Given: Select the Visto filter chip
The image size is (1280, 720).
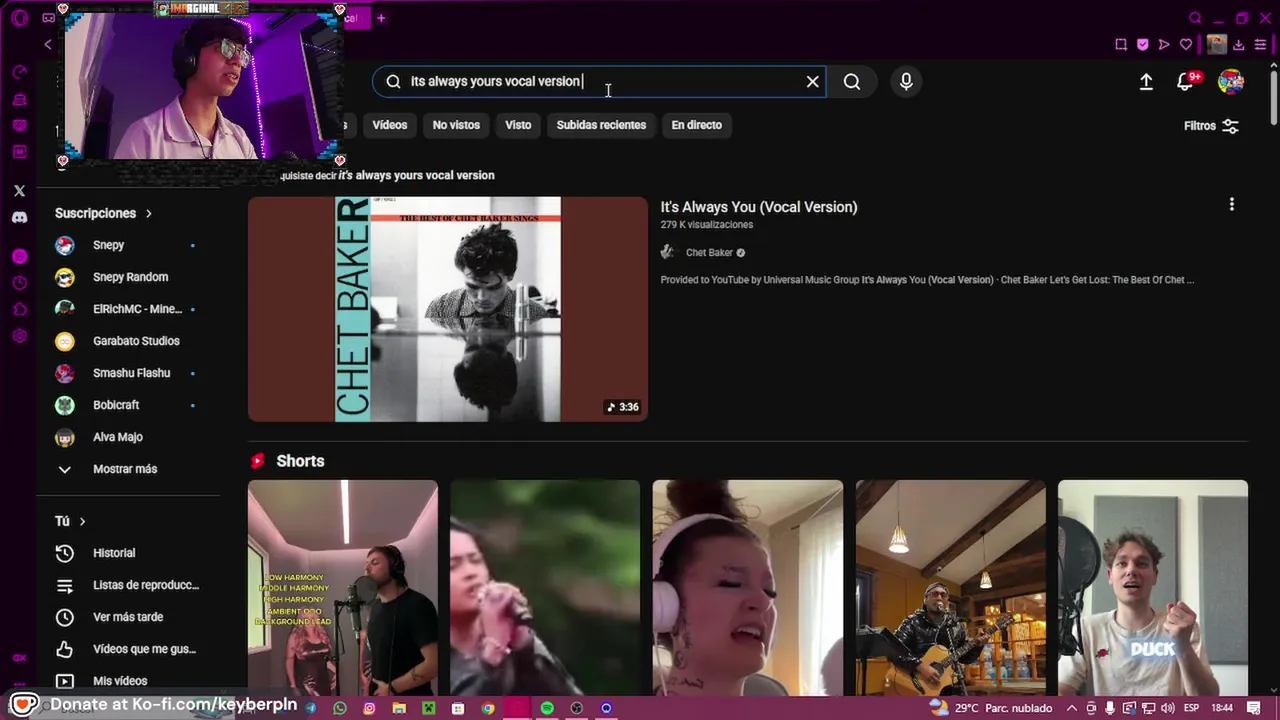Looking at the screenshot, I should click(x=518, y=125).
